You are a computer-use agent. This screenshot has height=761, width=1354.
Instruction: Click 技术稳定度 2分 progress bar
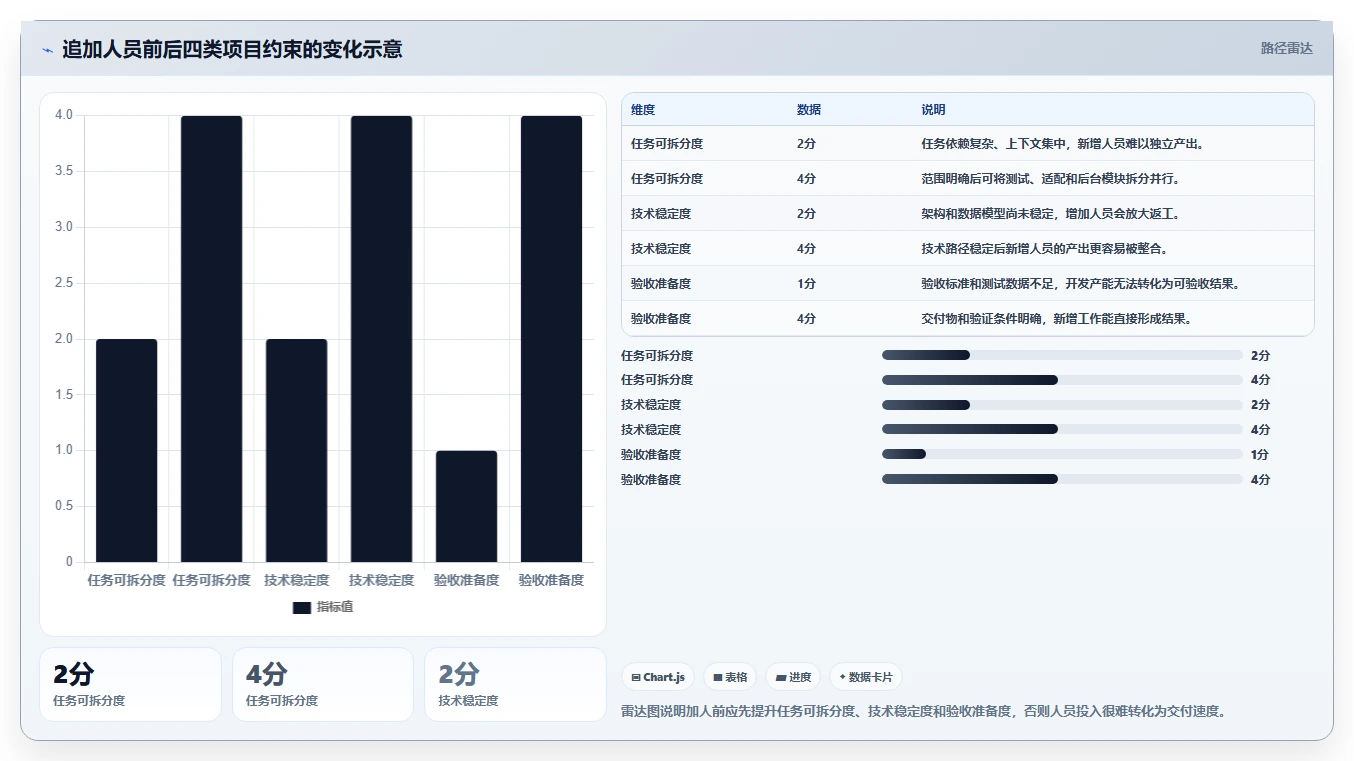click(x=1062, y=405)
